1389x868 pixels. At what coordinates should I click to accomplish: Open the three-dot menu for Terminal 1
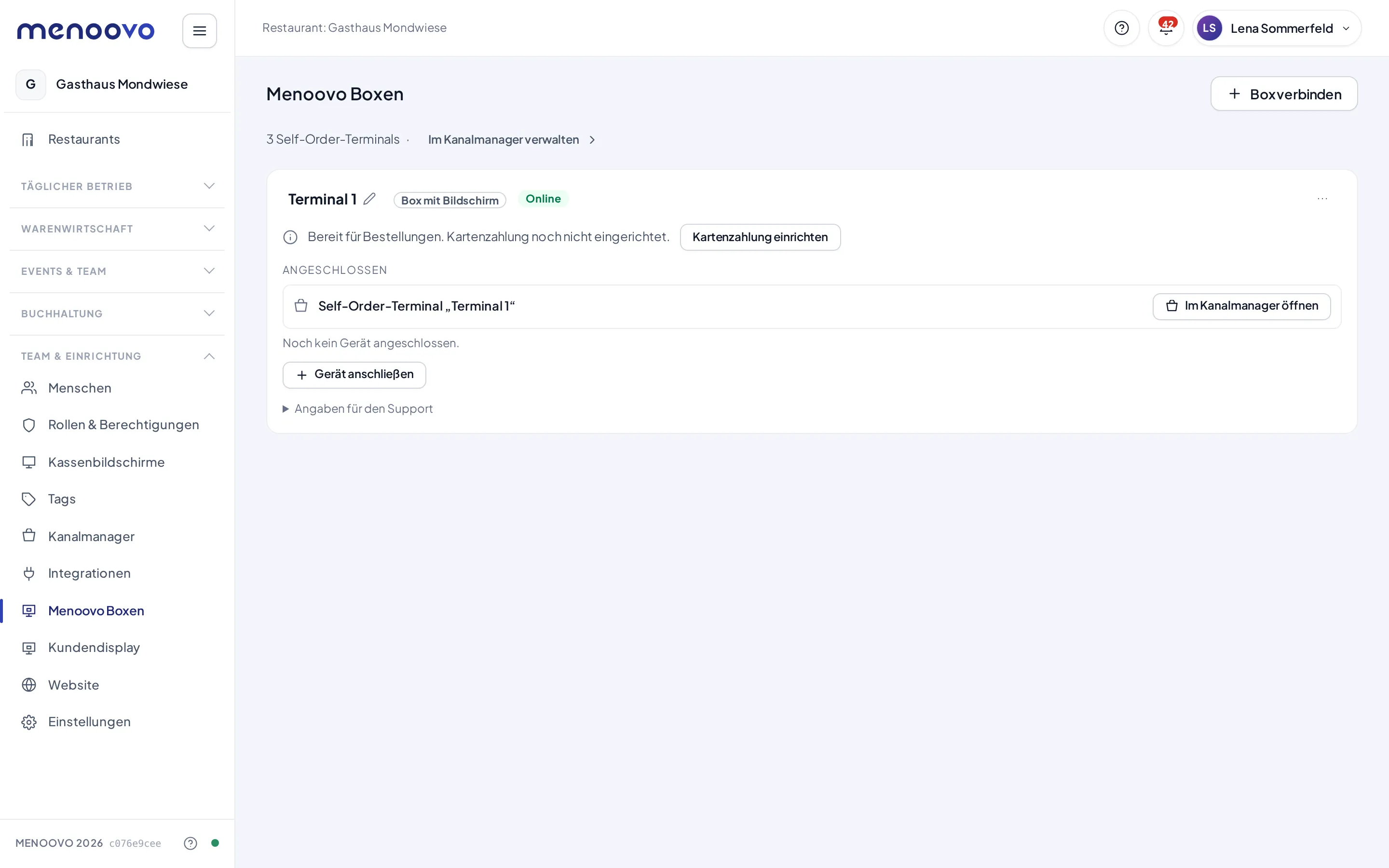(x=1322, y=199)
